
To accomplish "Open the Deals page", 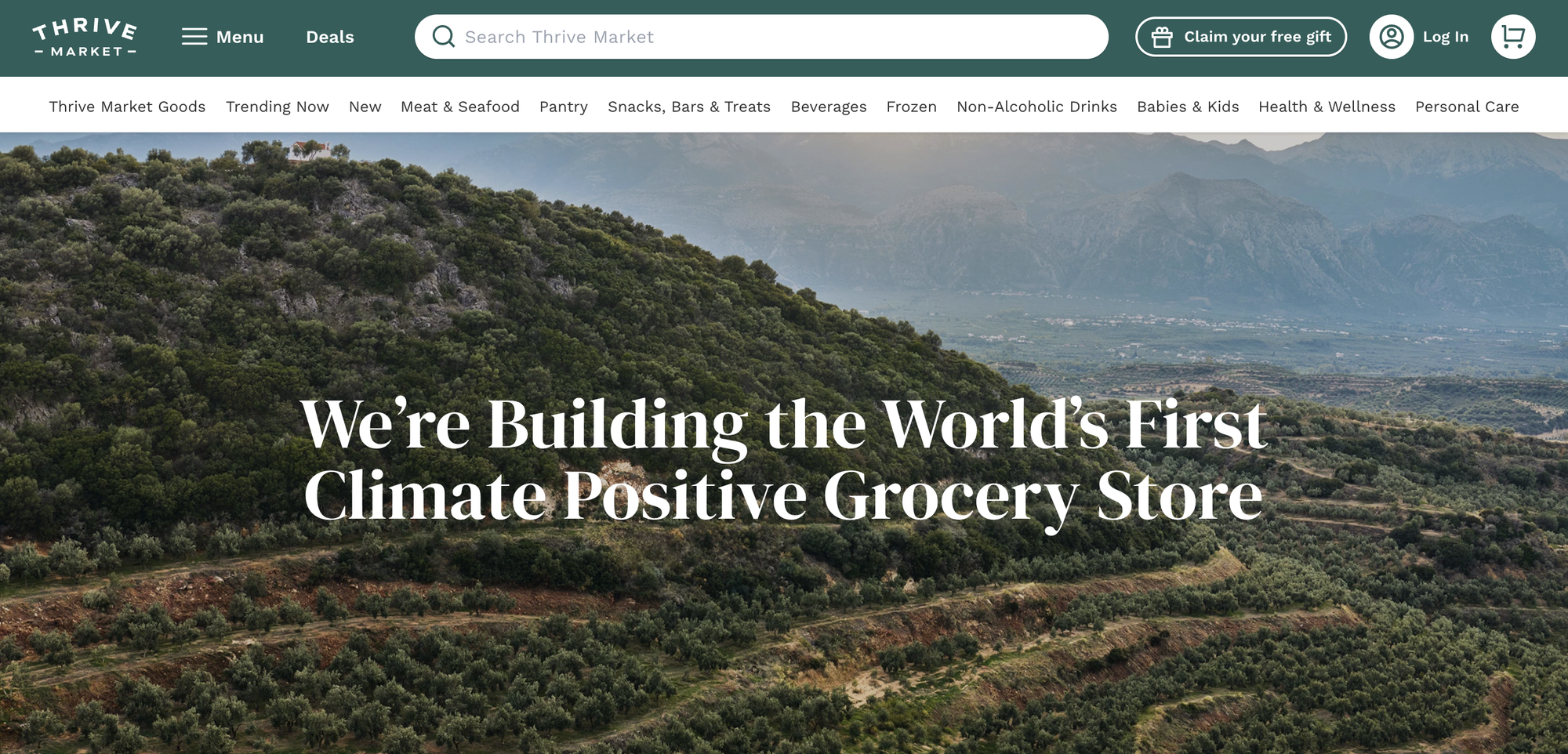I will (330, 37).
